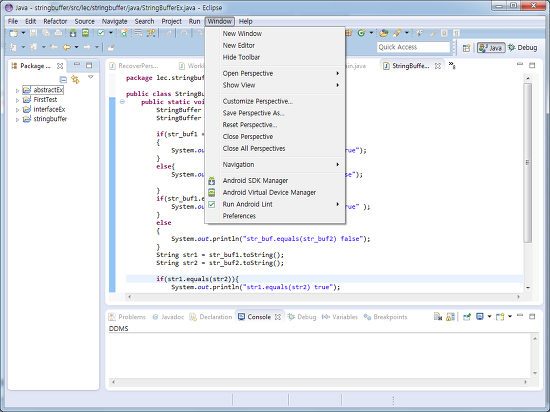This screenshot has width=550, height=412.
Task: Open Android Virtual Device Manager toolbar icon
Action: click(85, 33)
